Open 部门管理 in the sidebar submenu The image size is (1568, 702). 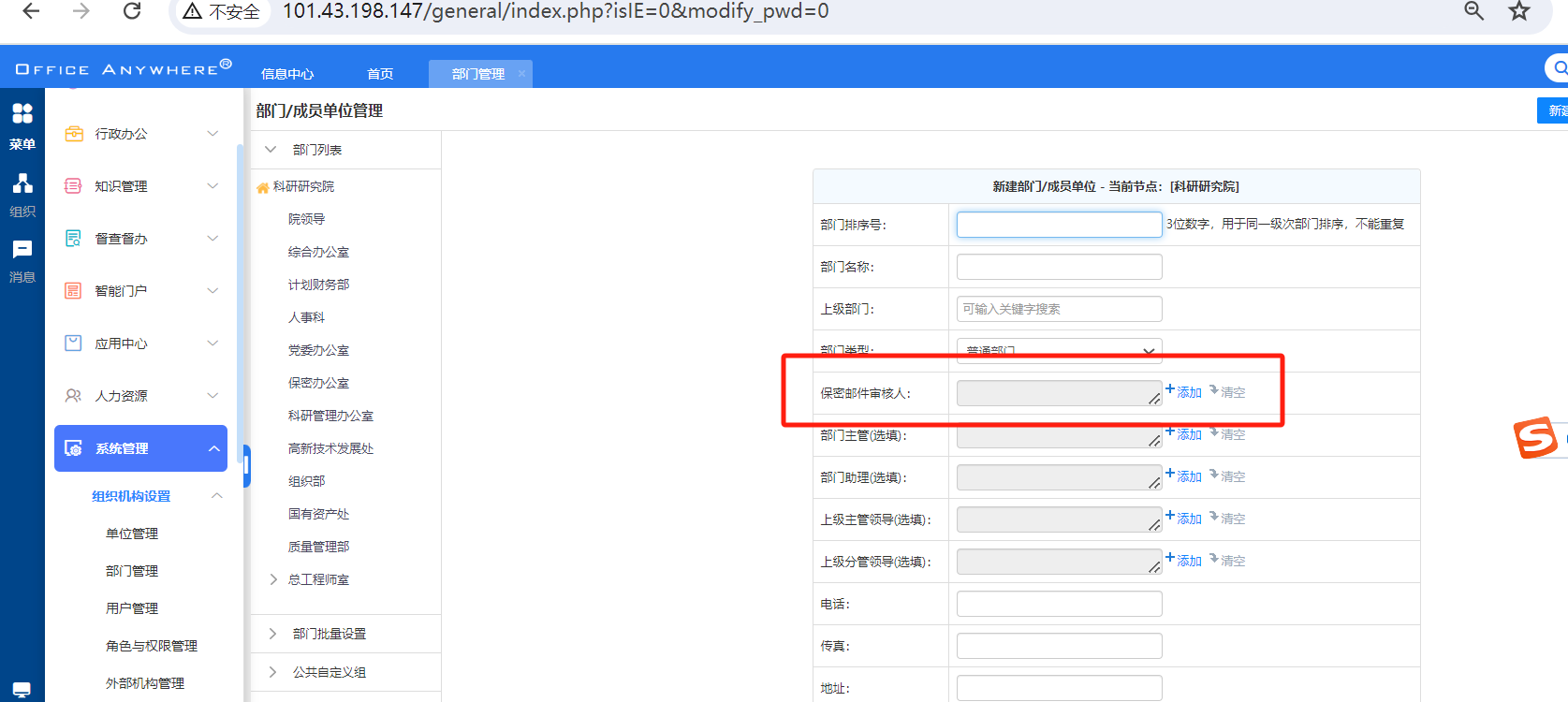point(132,571)
